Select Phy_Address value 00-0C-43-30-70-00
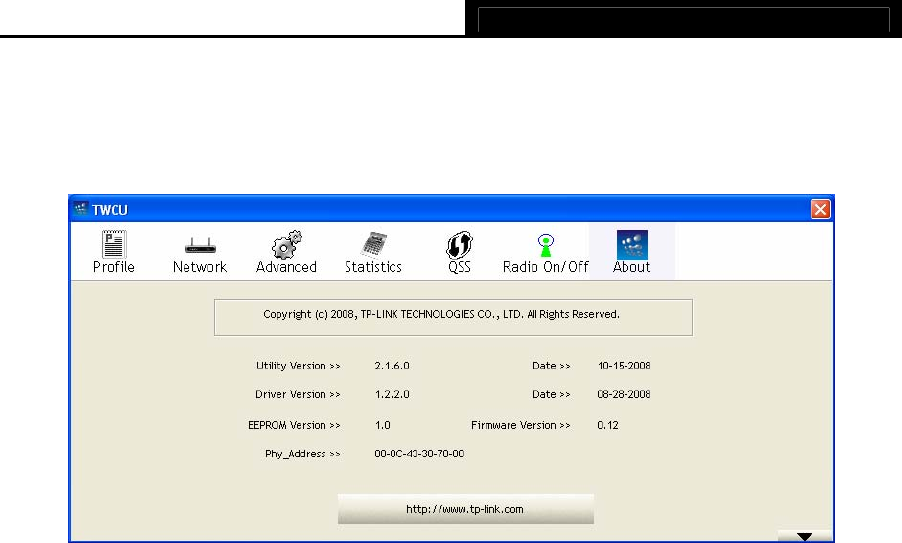 (419, 454)
